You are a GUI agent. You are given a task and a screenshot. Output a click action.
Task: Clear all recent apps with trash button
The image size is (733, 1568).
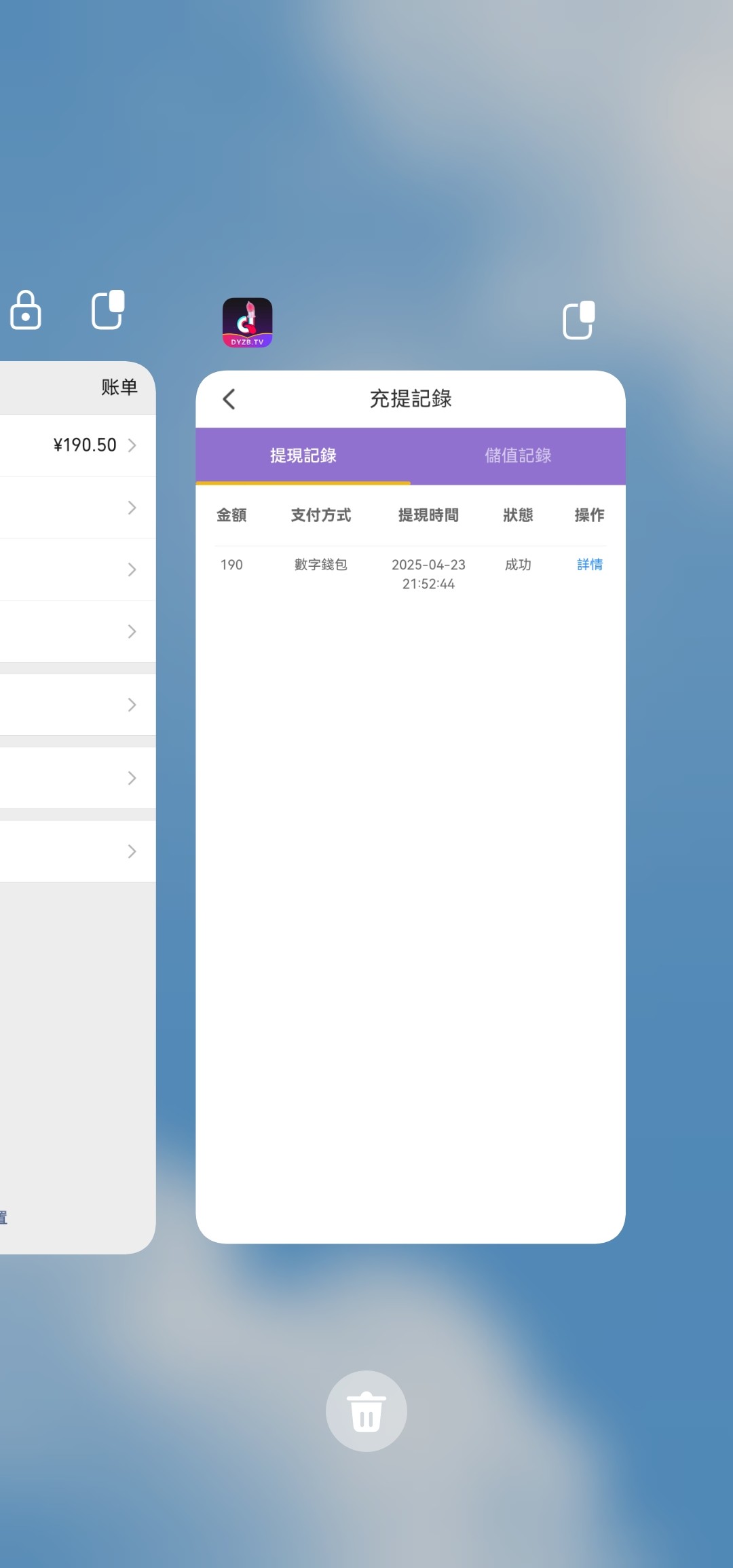(366, 1411)
